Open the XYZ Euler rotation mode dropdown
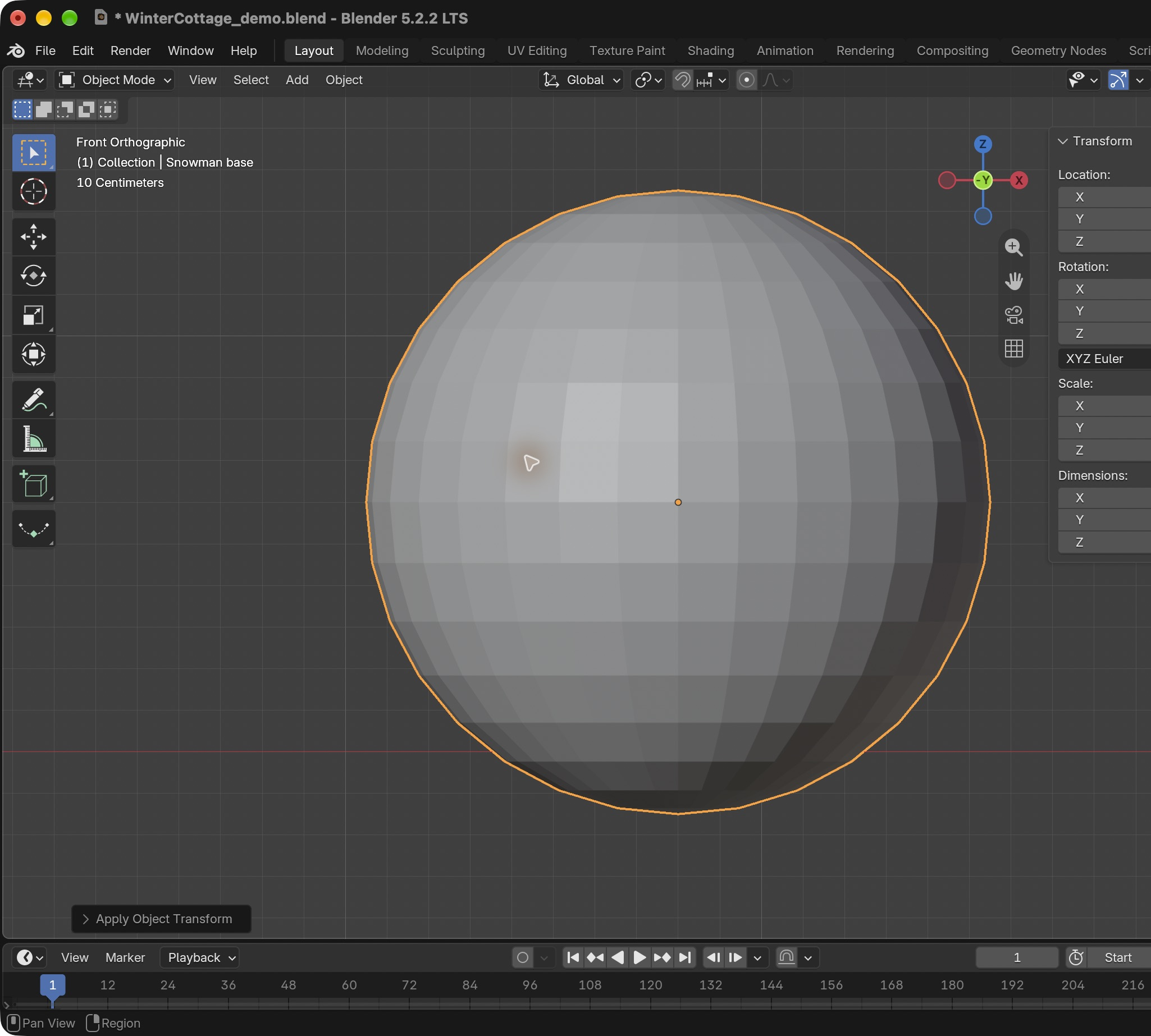Viewport: 1151px width, 1036px height. 1104,359
